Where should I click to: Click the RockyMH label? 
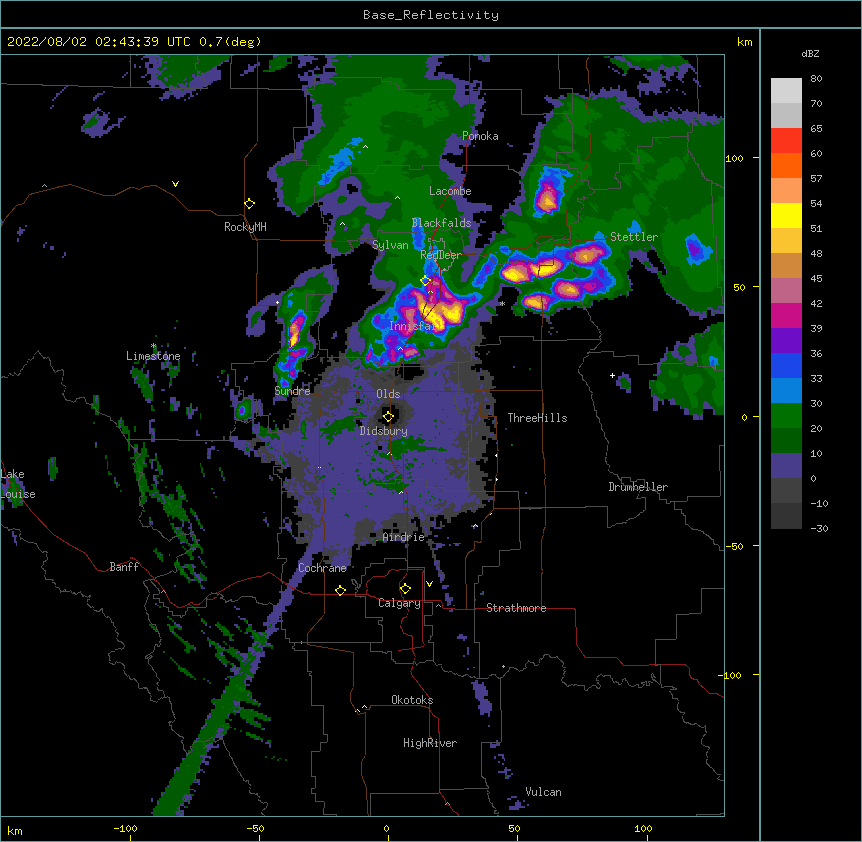(x=245, y=227)
